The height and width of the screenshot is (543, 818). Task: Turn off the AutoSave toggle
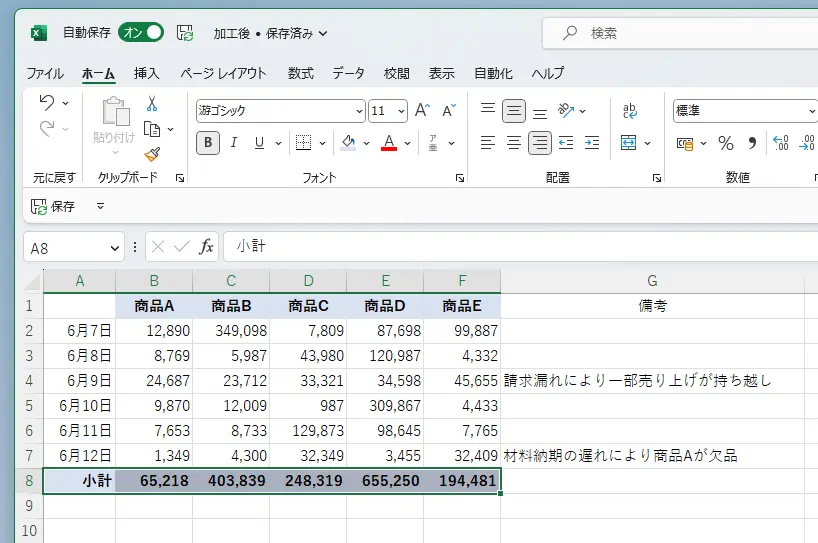[141, 33]
